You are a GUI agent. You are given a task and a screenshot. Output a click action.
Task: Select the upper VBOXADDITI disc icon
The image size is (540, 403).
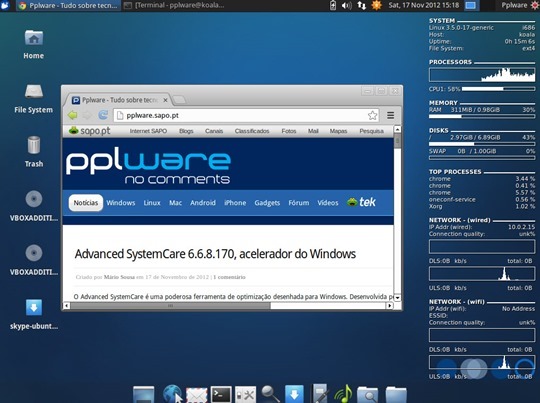(34, 206)
